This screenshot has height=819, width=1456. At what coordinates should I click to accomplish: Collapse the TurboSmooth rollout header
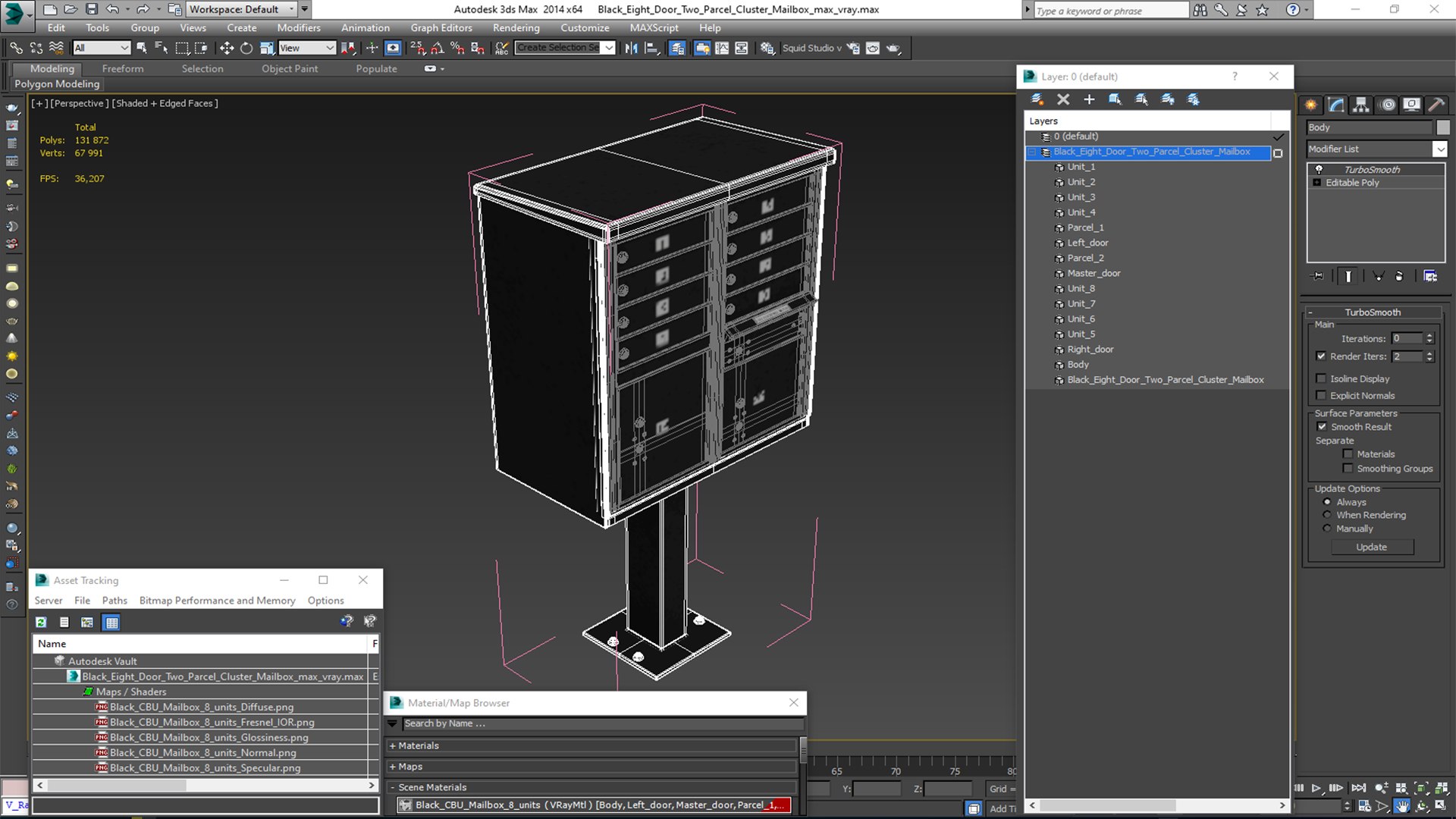click(x=1372, y=312)
